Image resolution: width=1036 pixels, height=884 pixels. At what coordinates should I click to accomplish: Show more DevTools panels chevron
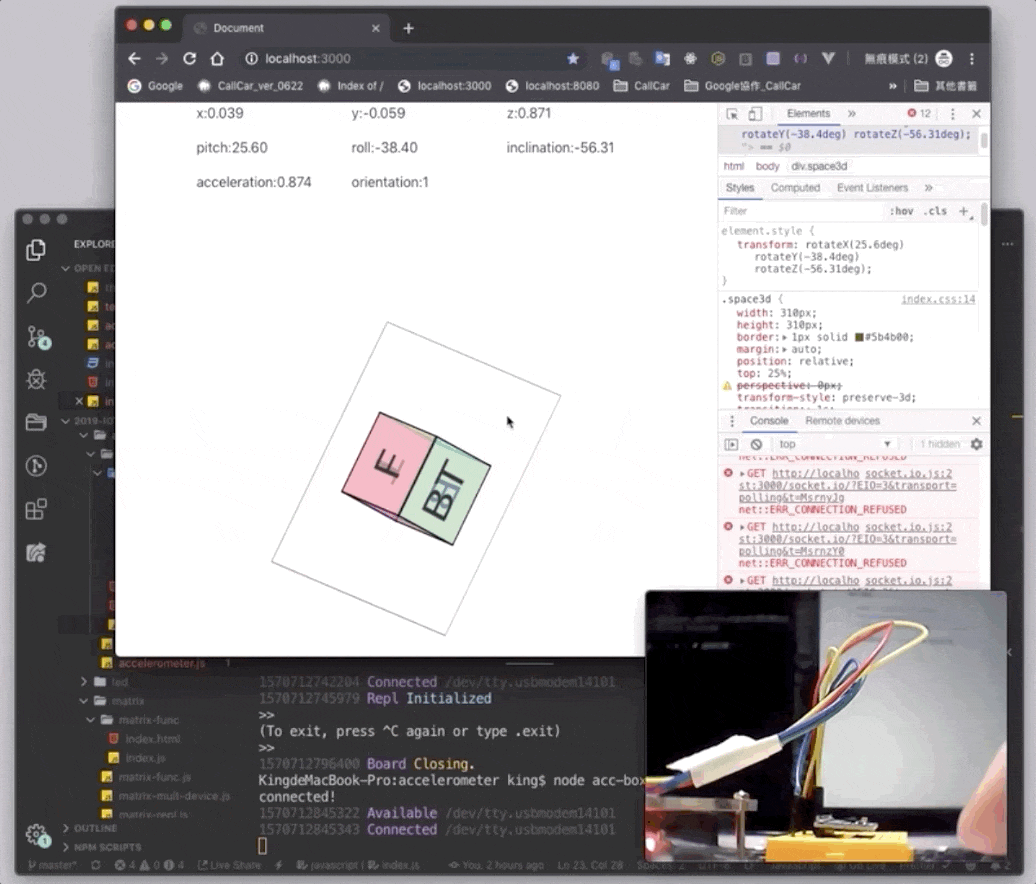[x=852, y=114]
